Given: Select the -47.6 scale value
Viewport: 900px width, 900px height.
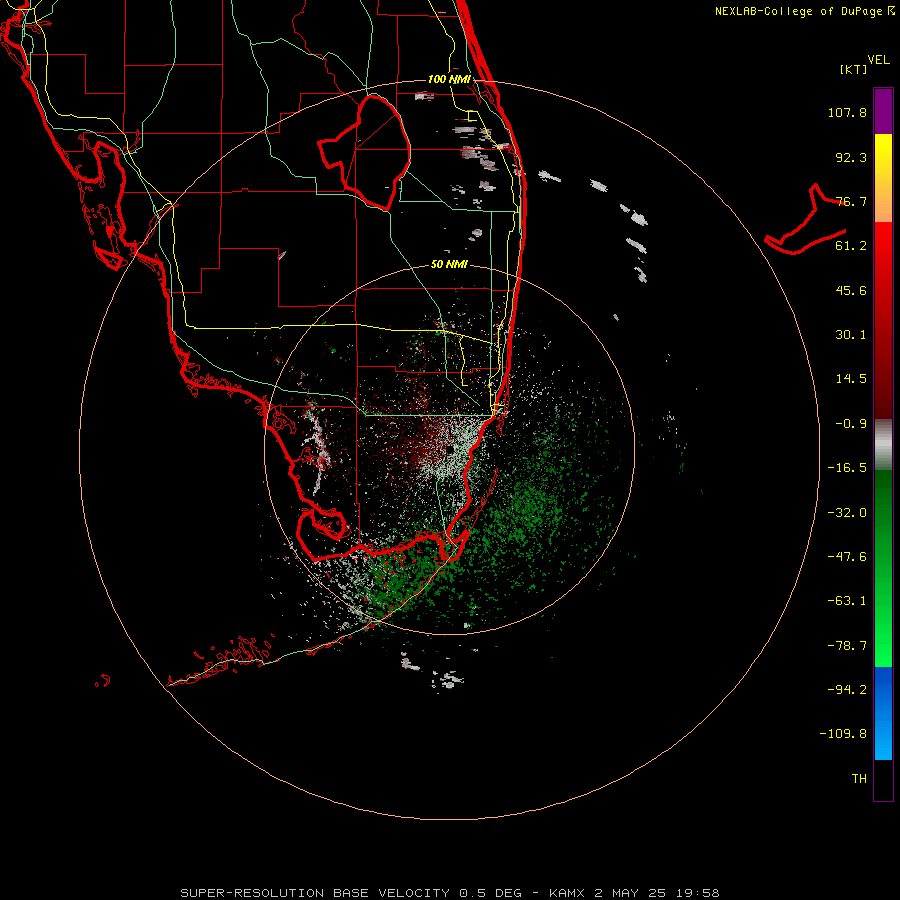Looking at the screenshot, I should point(847,557).
